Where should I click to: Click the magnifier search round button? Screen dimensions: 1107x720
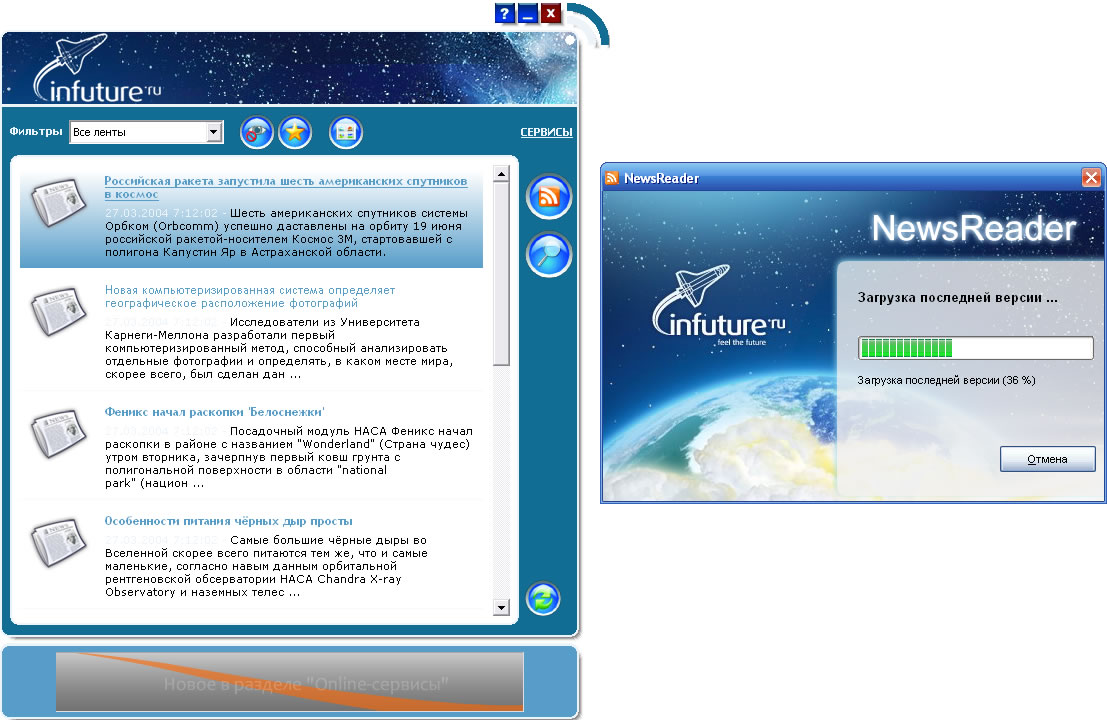click(549, 255)
